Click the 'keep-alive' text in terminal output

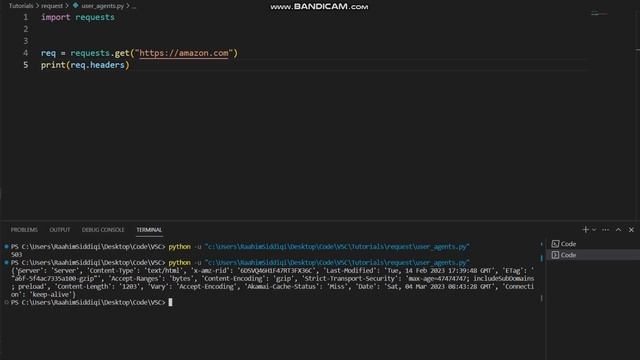click(52, 294)
